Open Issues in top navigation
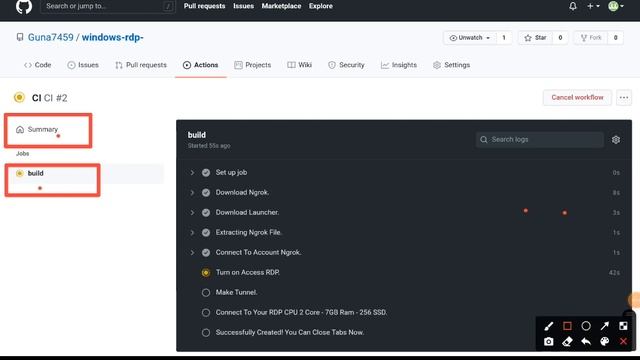Viewport: 640px width, 360px height. point(243,6)
